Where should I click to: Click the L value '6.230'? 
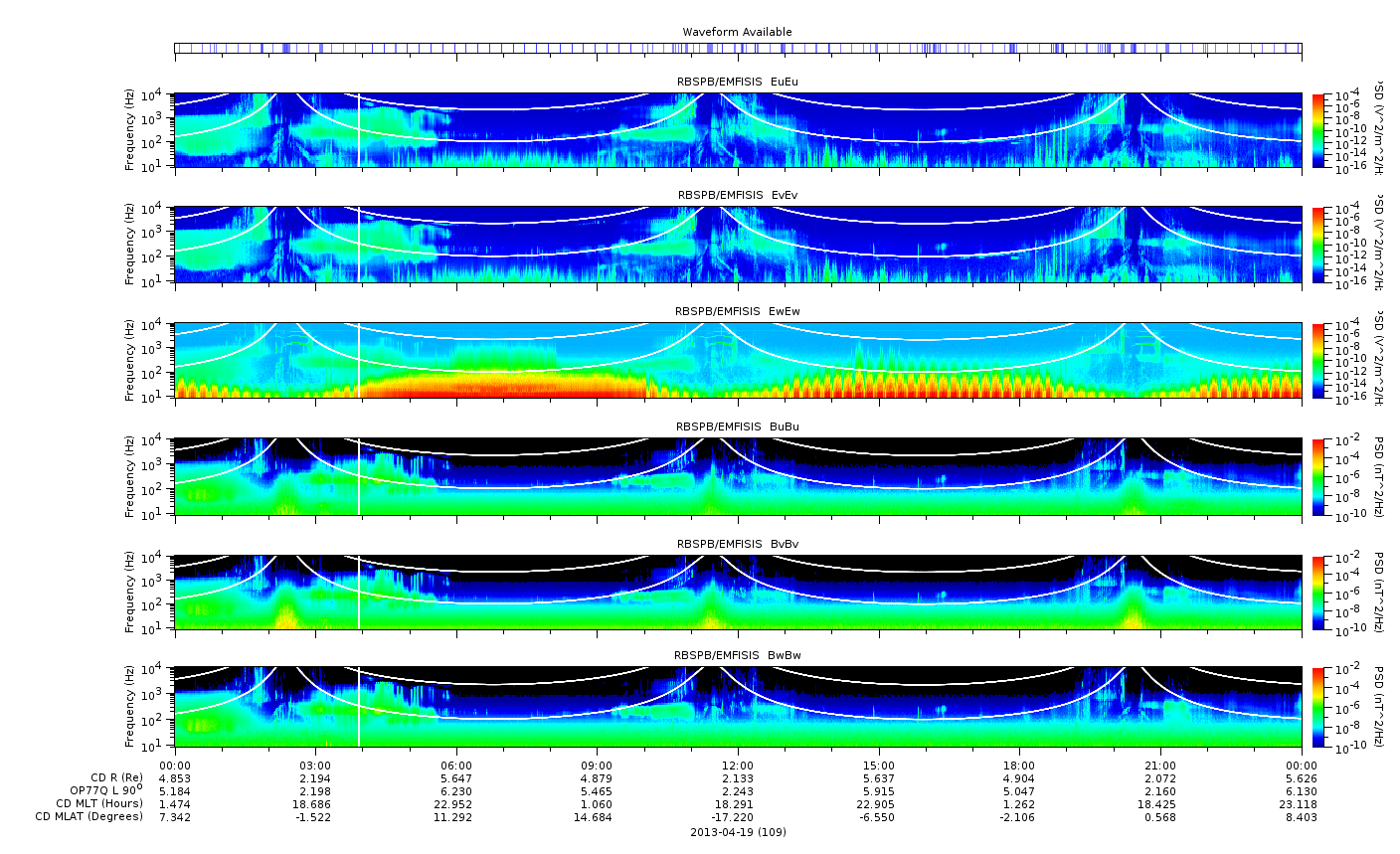(x=456, y=791)
